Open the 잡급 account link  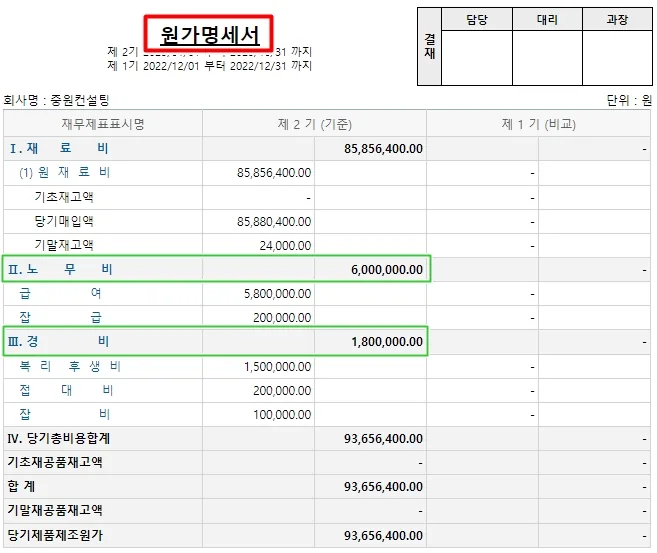click(60, 317)
